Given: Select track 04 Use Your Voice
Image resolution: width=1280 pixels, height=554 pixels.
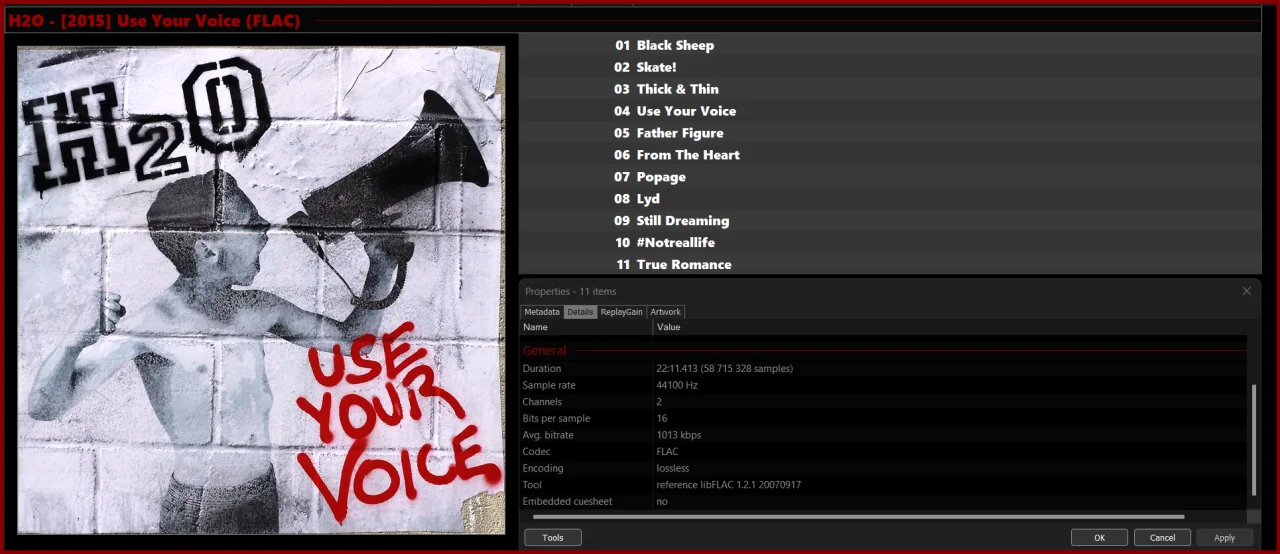Looking at the screenshot, I should (x=890, y=111).
